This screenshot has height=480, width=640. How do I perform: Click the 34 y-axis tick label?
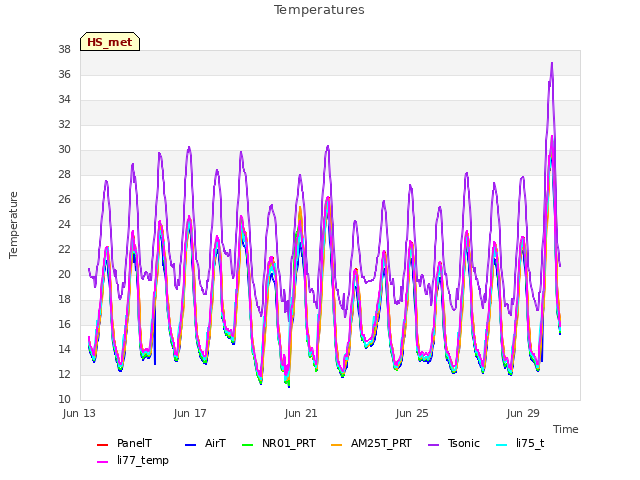pos(64,100)
